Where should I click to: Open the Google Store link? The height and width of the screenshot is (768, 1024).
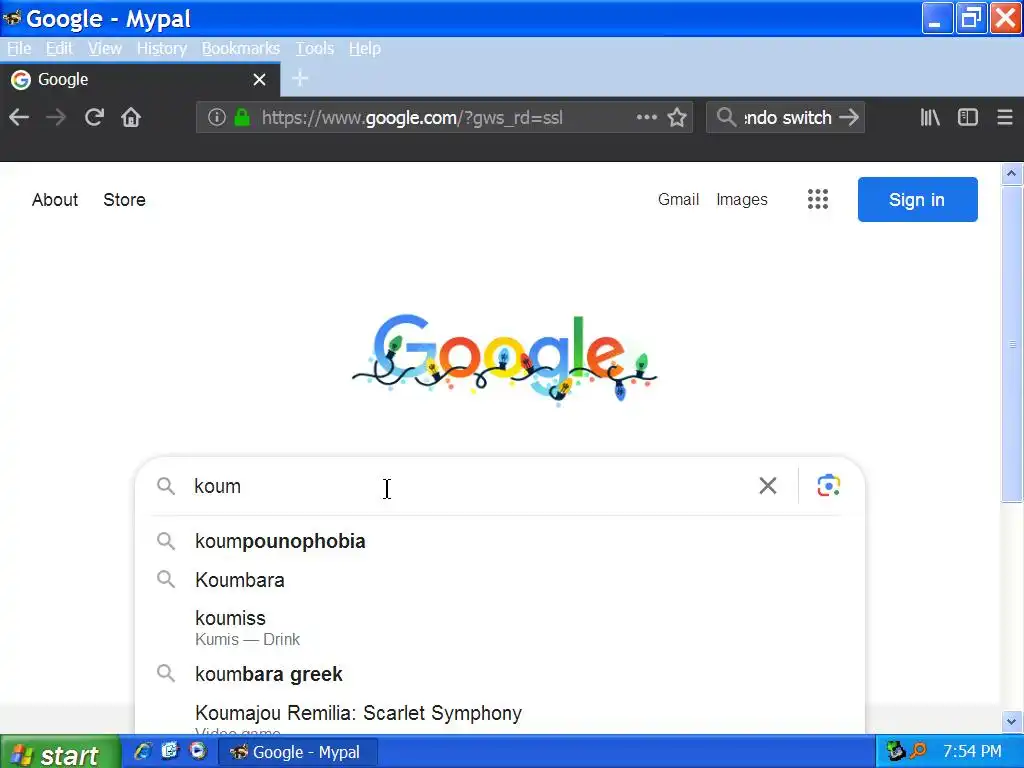(x=124, y=199)
